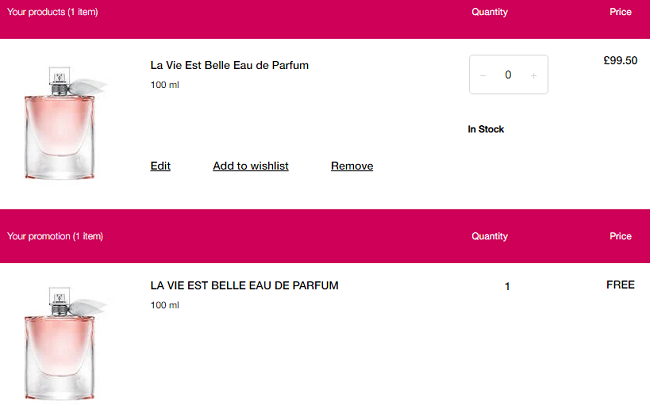The height and width of the screenshot is (405, 650).
Task: Open the La Vie Est Belle product image
Action: point(62,123)
